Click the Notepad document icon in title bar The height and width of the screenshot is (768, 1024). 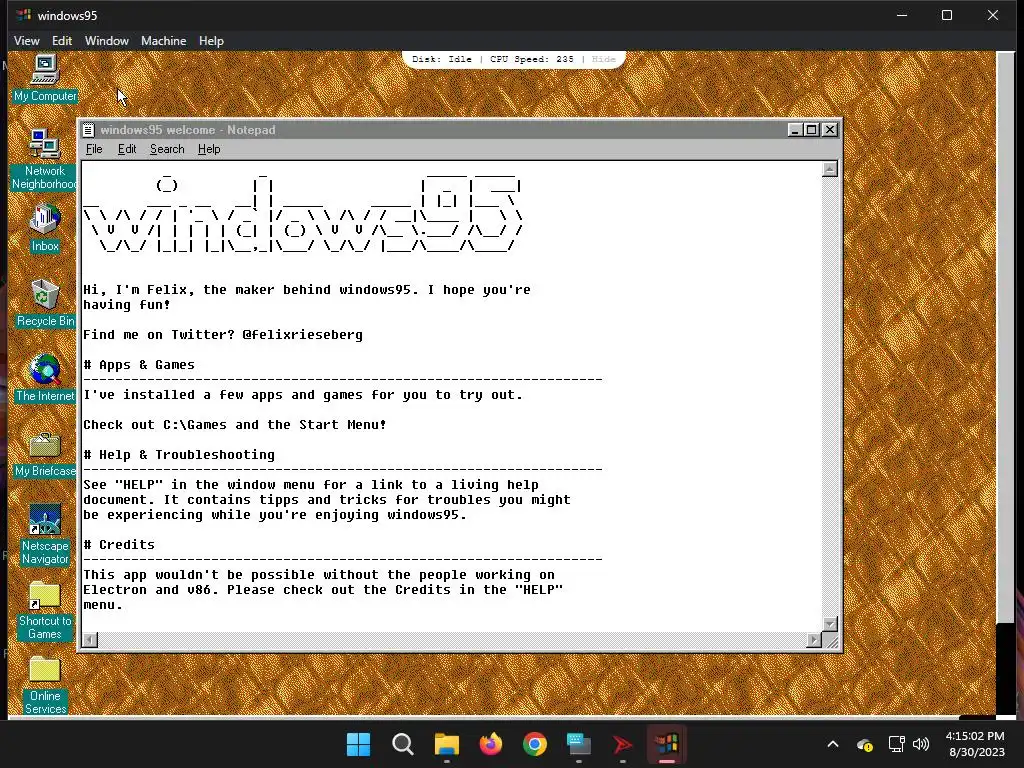coord(88,130)
